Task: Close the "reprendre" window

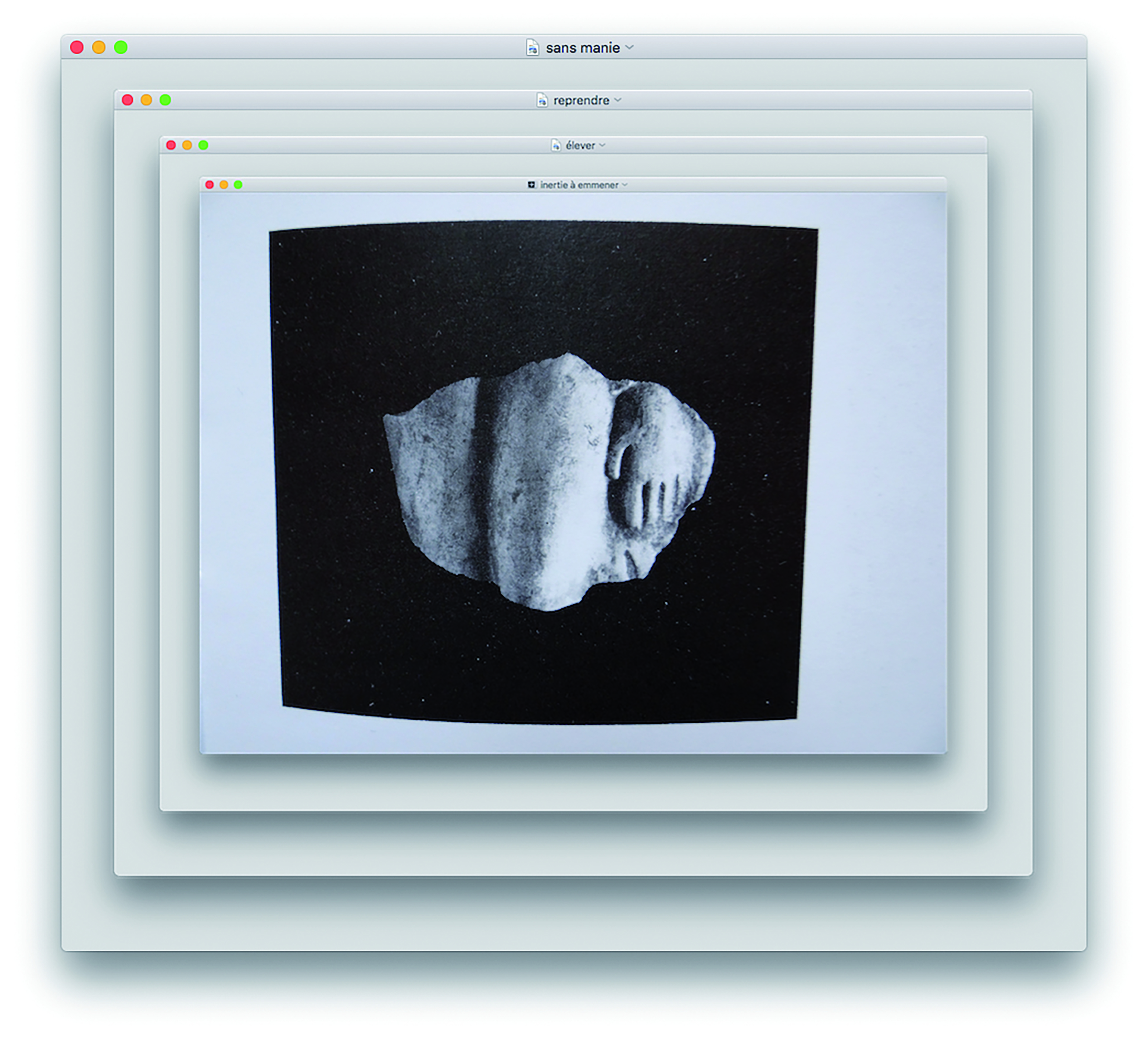Action: (128, 100)
